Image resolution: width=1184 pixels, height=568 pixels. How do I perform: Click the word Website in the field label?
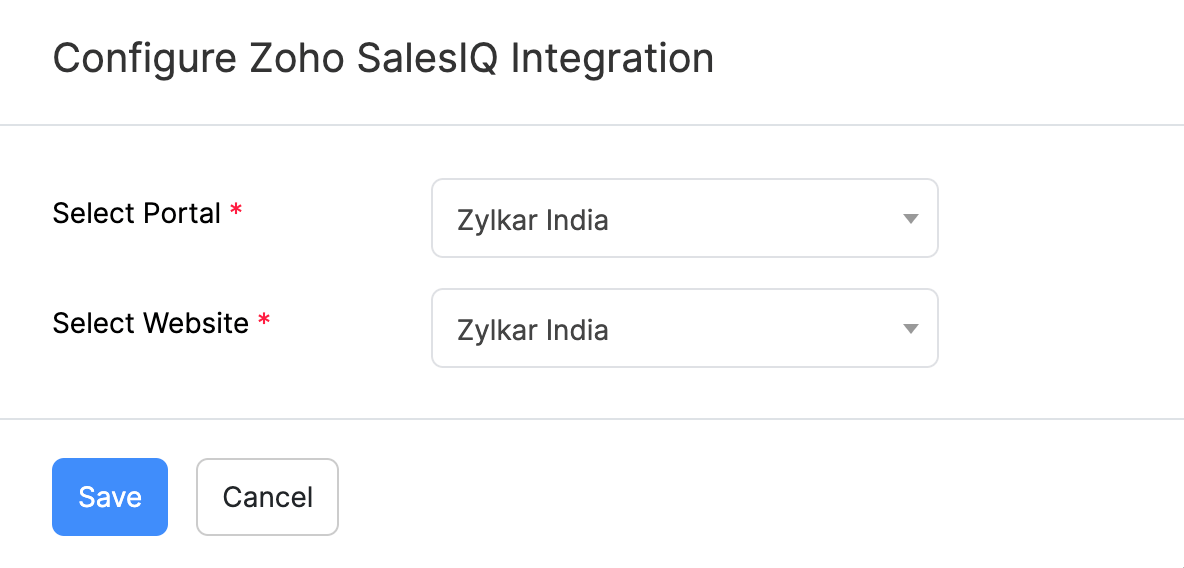(x=196, y=323)
